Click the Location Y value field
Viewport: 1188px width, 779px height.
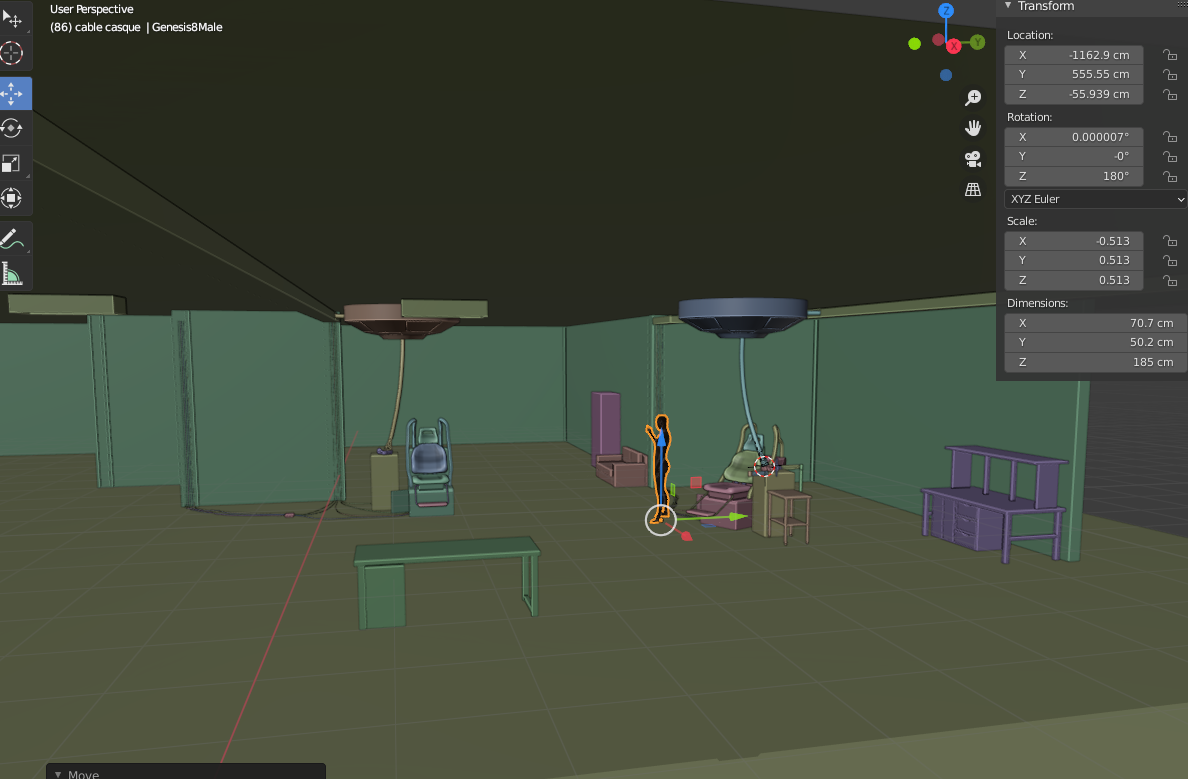click(1074, 74)
